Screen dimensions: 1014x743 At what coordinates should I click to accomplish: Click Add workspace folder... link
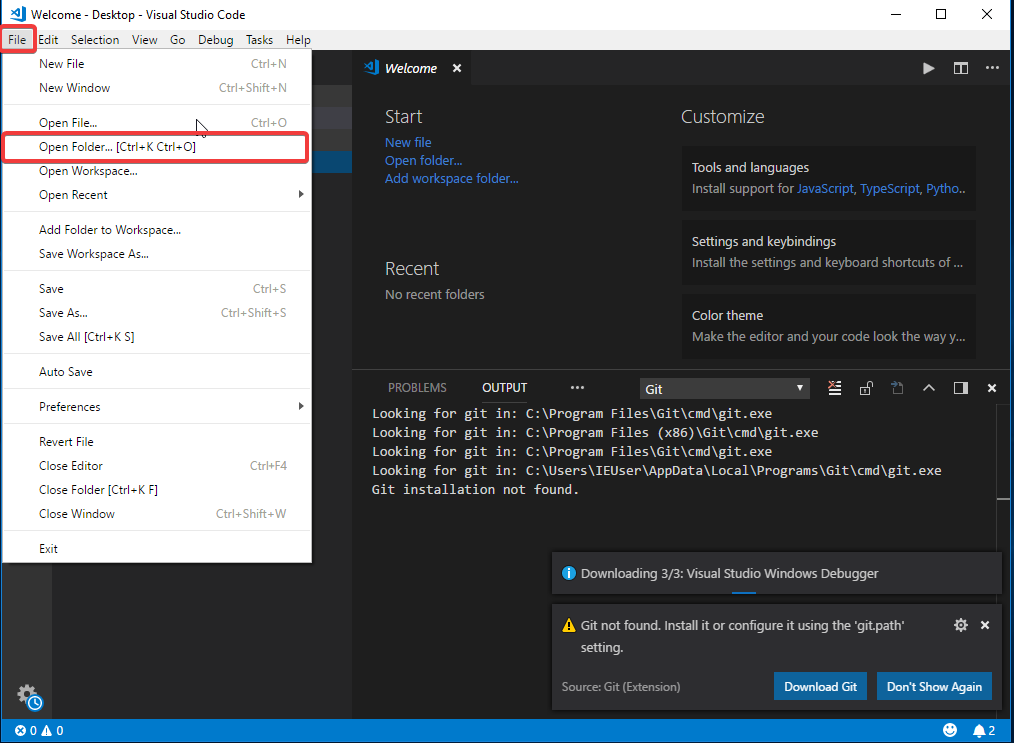[451, 178]
